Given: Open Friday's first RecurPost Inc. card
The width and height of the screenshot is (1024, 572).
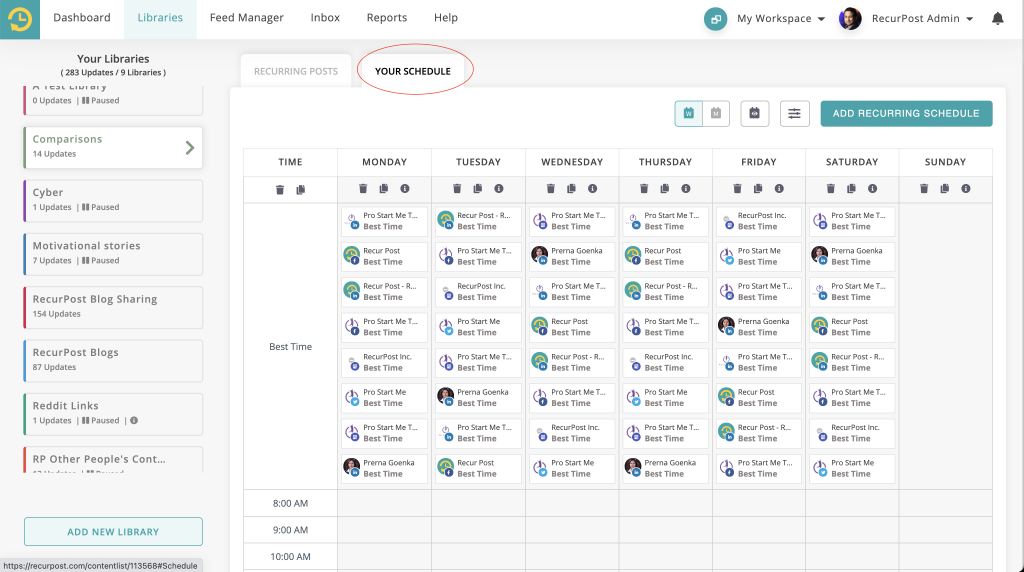Looking at the screenshot, I should (x=759, y=221).
